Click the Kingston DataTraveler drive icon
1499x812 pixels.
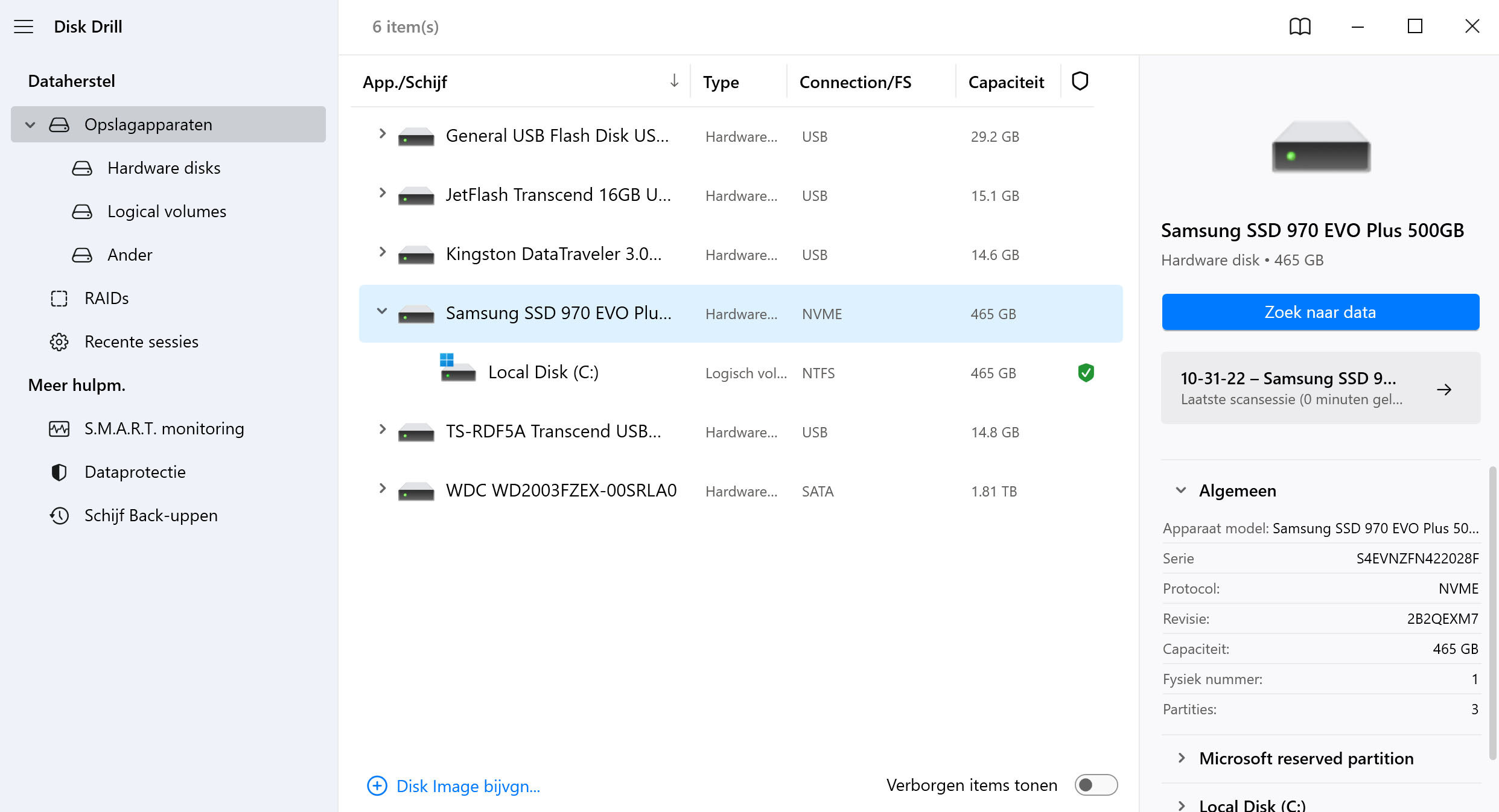[x=416, y=255]
